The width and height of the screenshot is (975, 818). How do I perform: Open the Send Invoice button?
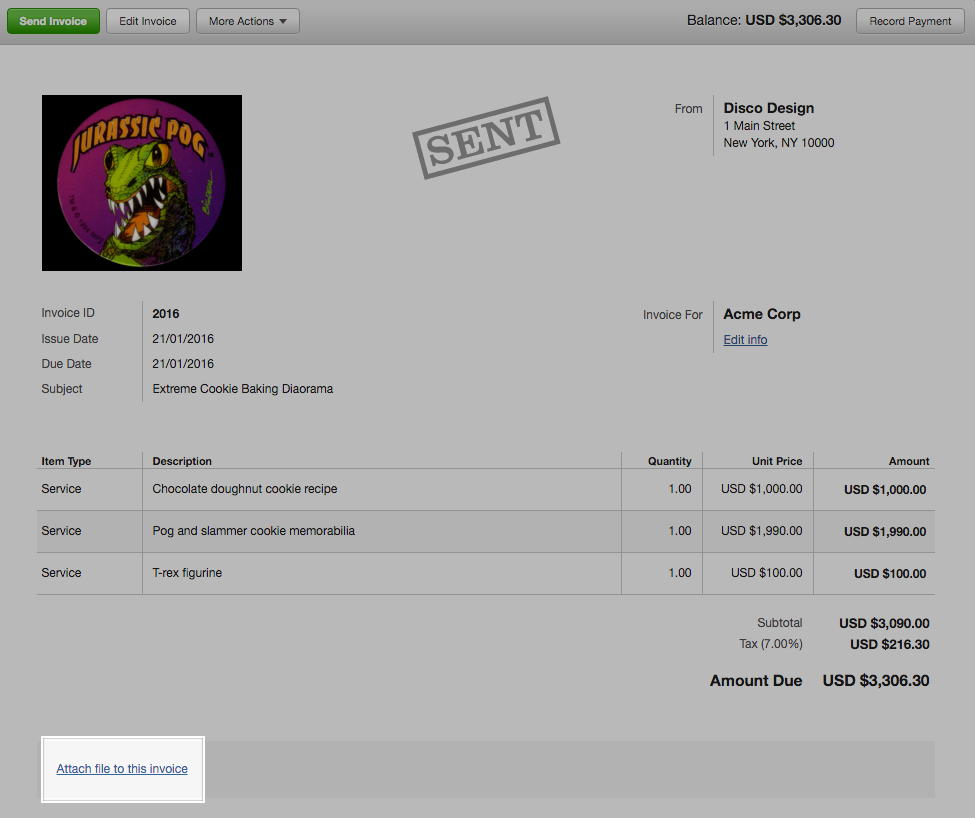pos(53,20)
